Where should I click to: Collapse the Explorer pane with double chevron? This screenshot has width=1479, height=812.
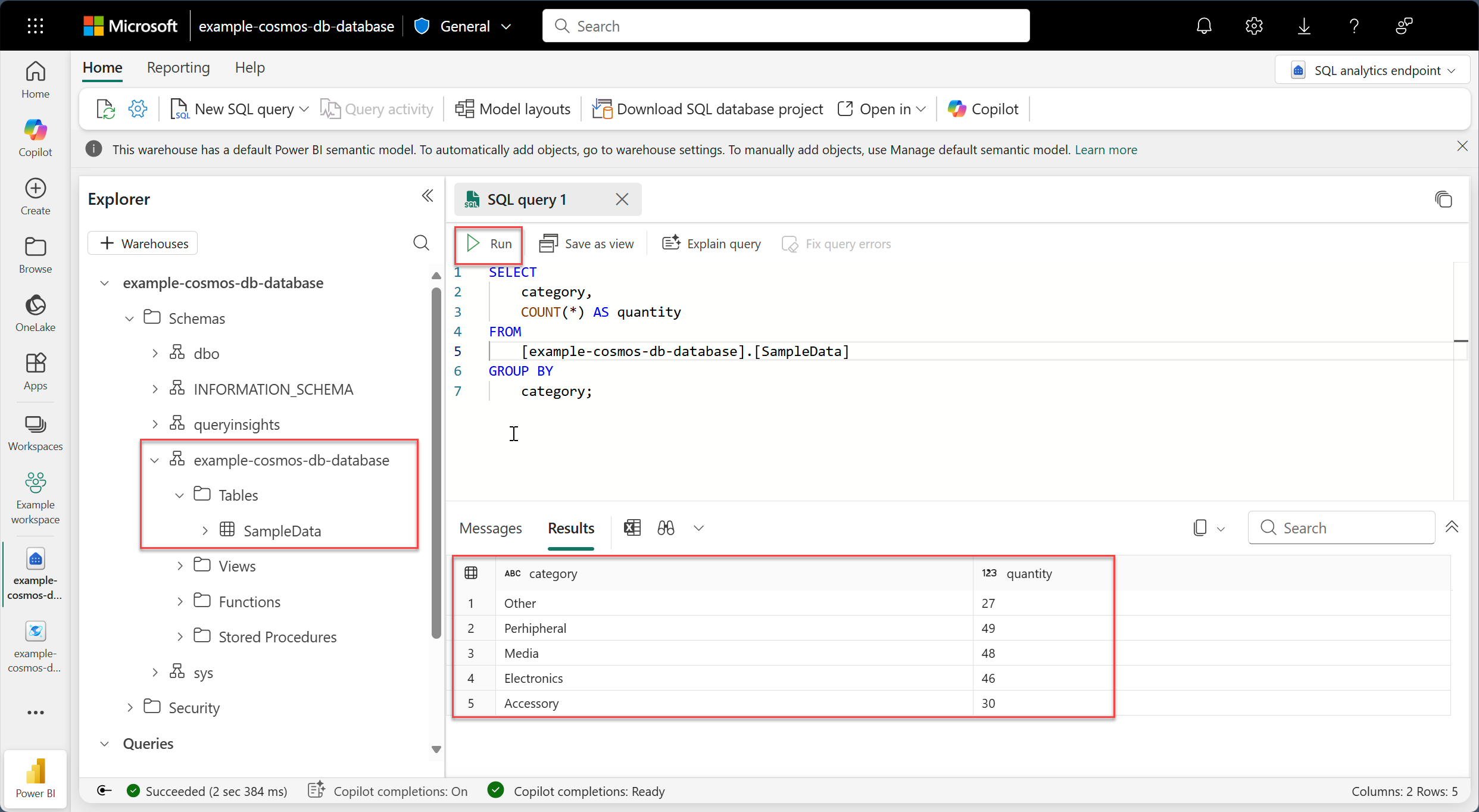coord(428,196)
